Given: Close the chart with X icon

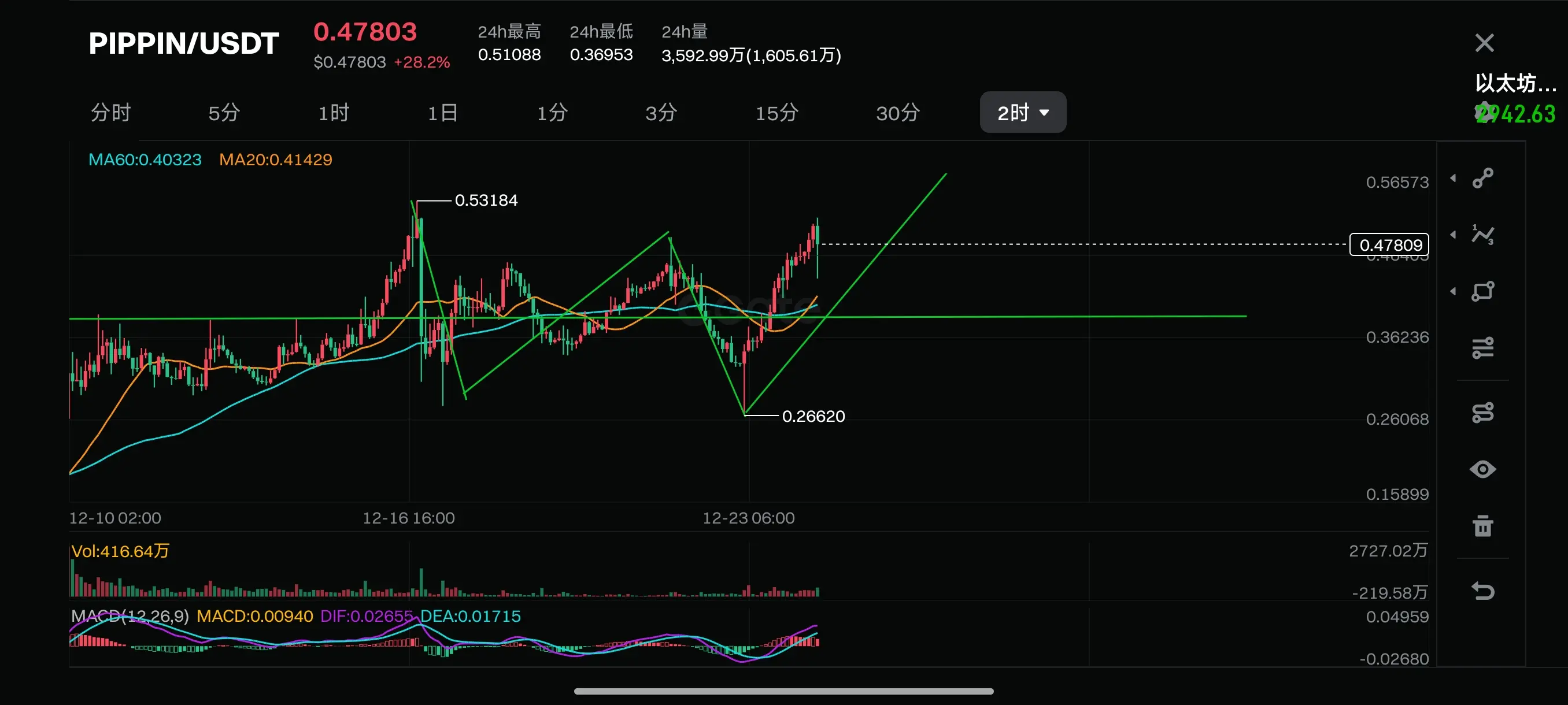Looking at the screenshot, I should tap(1484, 43).
